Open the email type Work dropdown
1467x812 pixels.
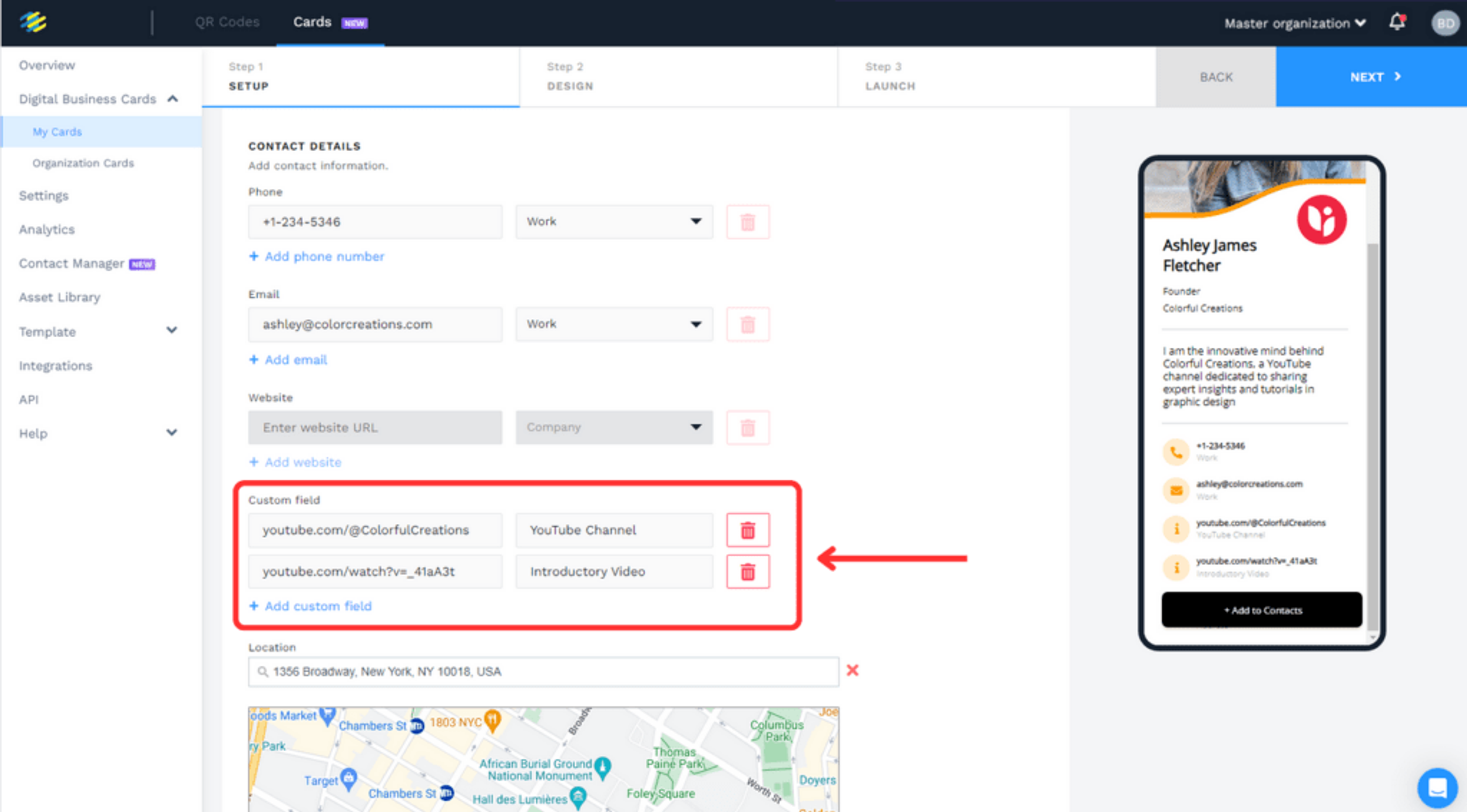614,325
